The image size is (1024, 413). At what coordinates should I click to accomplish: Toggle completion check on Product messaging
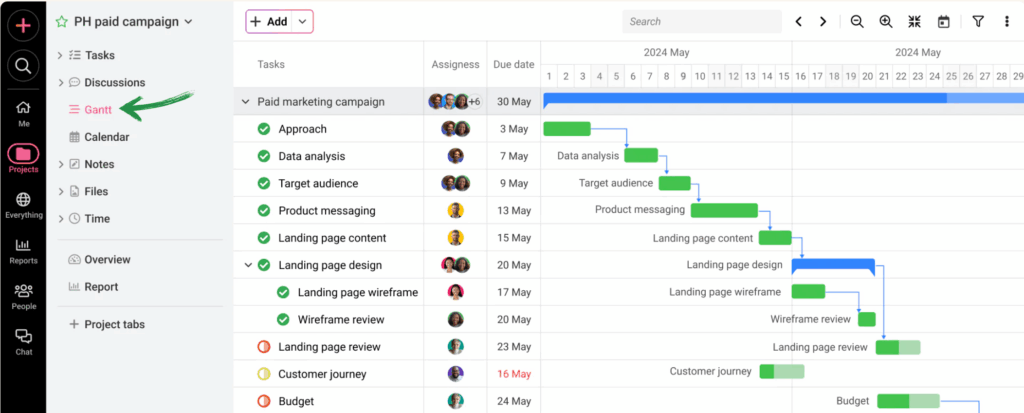click(264, 210)
